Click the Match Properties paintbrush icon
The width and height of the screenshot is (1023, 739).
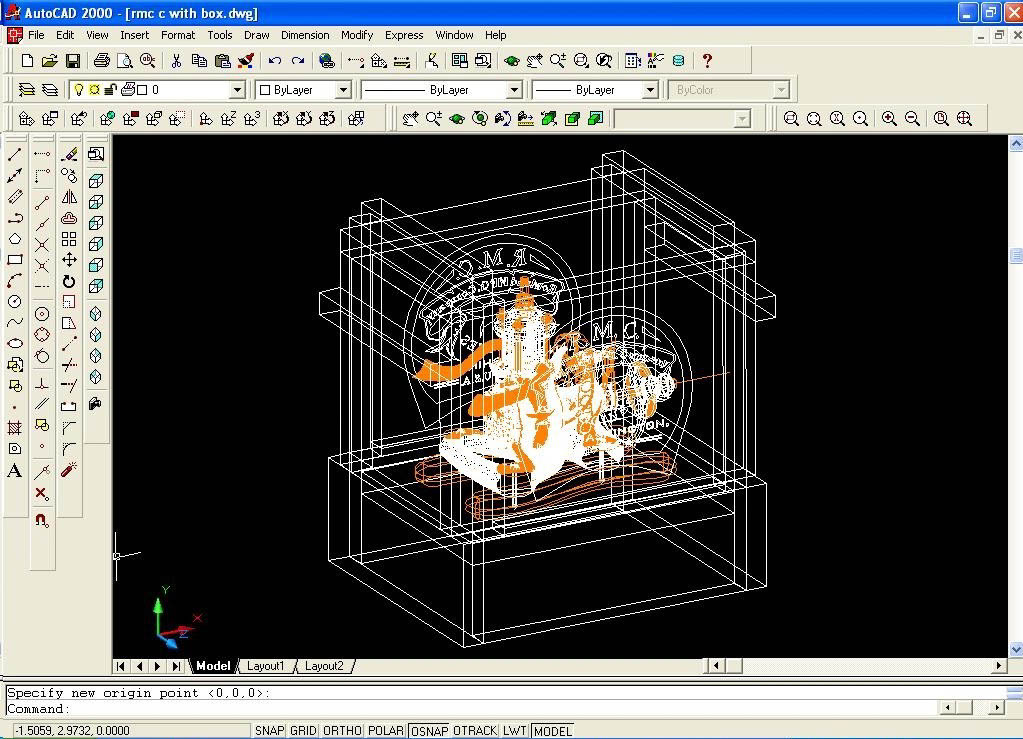pyautogui.click(x=246, y=61)
